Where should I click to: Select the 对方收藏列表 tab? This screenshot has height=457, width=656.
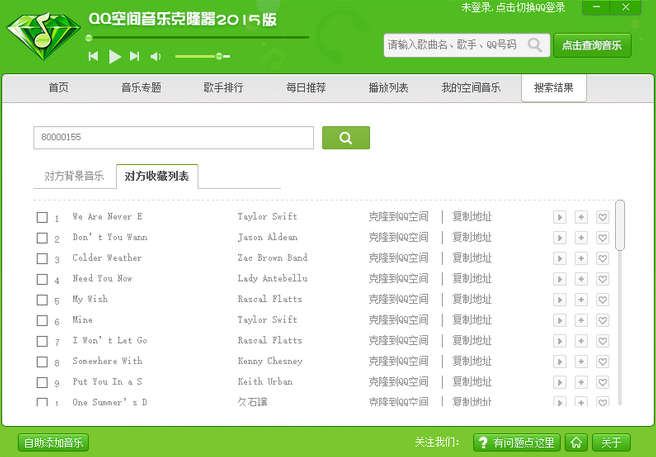(157, 176)
